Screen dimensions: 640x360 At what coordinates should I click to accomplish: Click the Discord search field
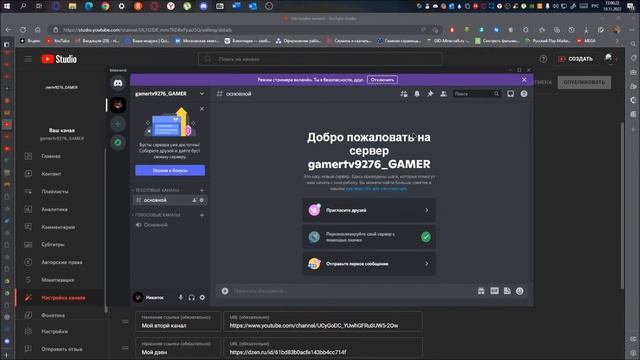click(x=476, y=94)
